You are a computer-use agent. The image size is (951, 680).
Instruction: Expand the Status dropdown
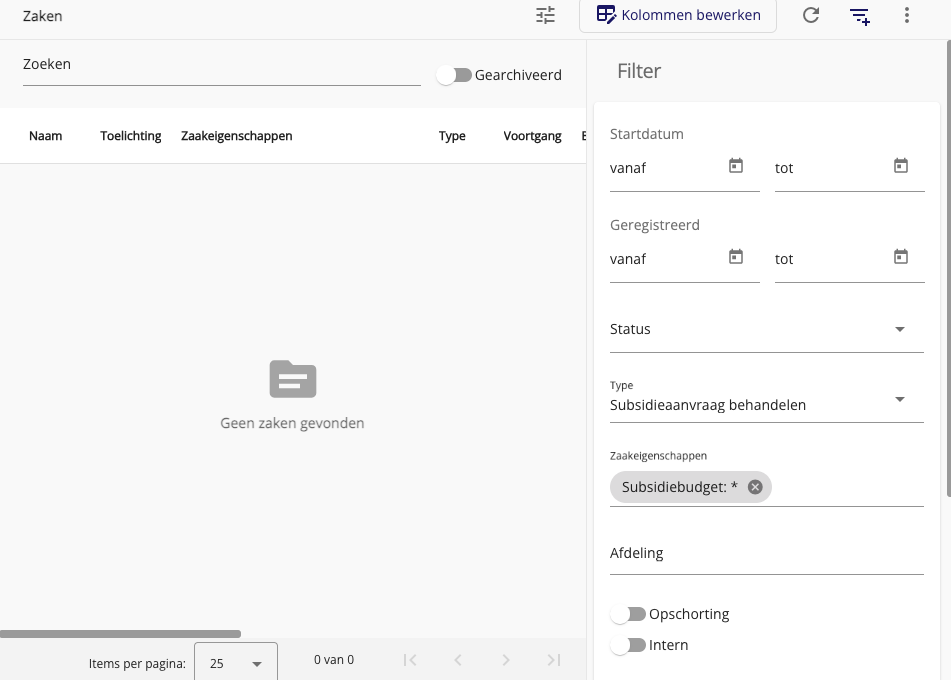click(x=766, y=329)
